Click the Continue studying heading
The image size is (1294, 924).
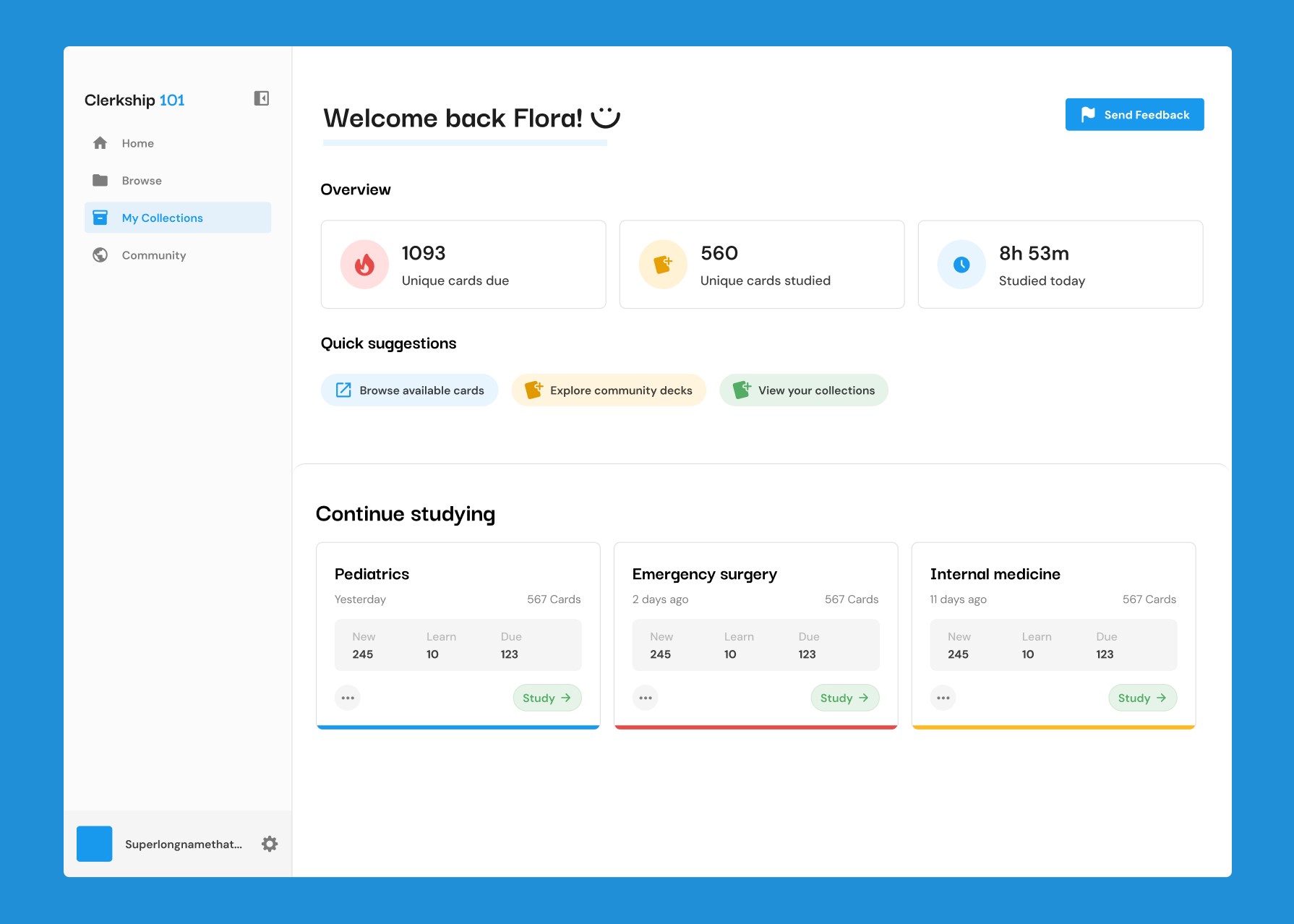tap(406, 514)
